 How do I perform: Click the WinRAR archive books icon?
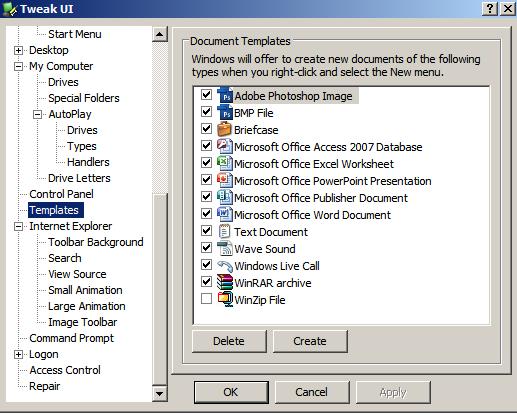225,283
